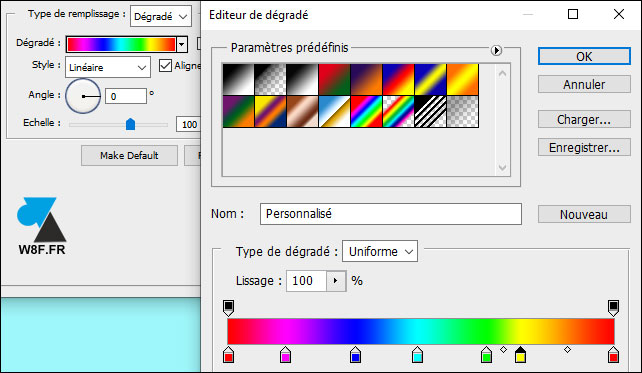Image resolution: width=642 pixels, height=373 pixels.
Task: Open Type de dégradé Uniforme dropdown
Action: (380, 251)
